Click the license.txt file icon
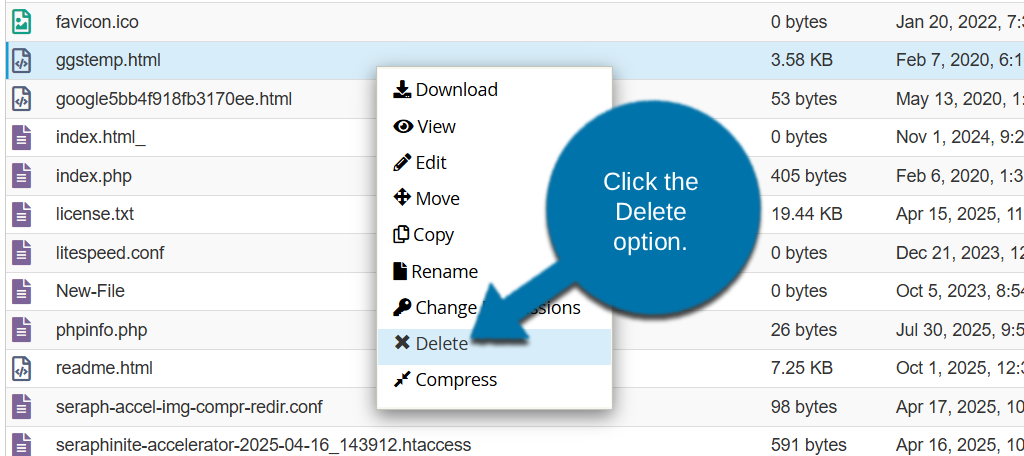 (21, 214)
